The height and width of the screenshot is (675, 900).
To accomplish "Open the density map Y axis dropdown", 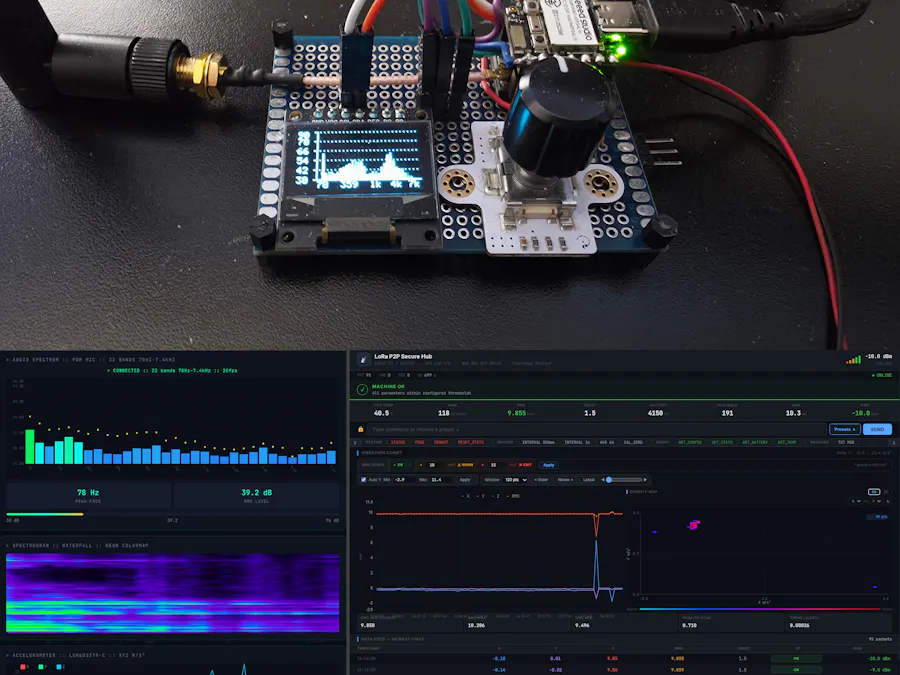I will [876, 501].
